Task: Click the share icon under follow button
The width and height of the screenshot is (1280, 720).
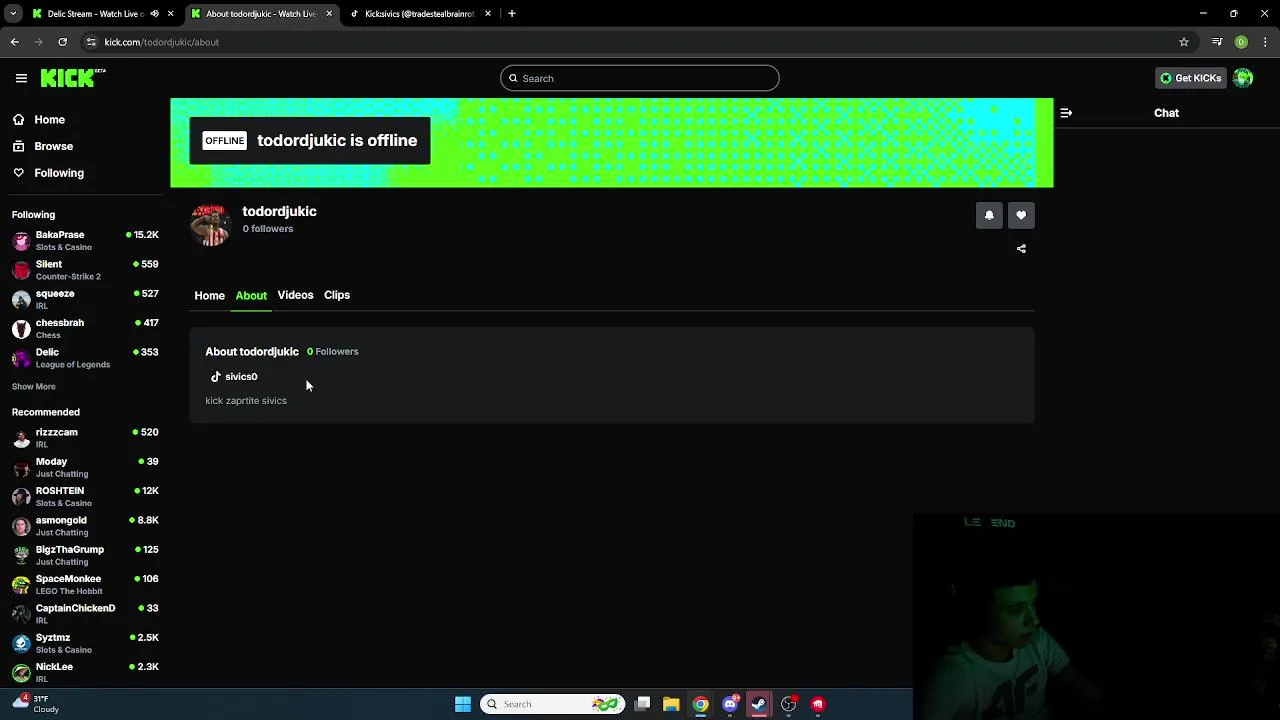Action: click(1021, 249)
